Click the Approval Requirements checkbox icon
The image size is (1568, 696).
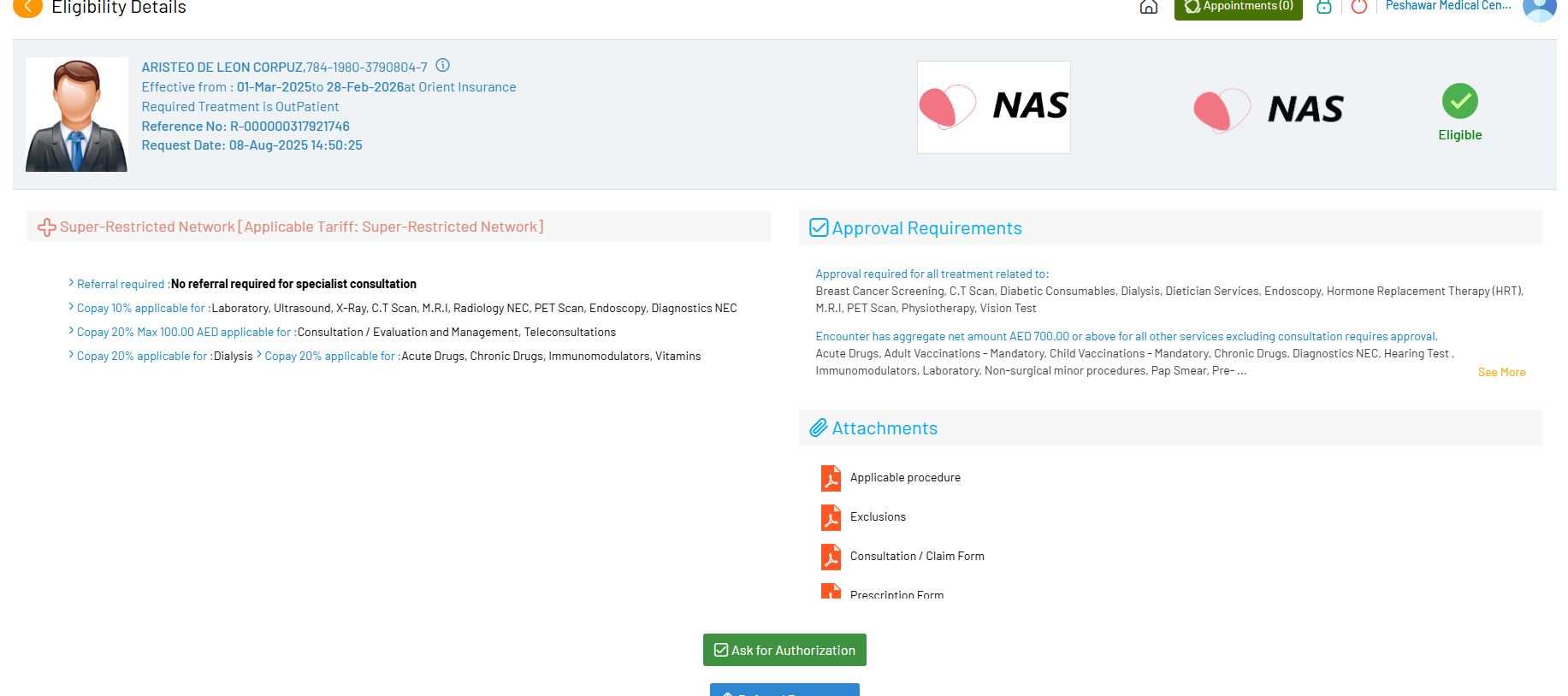[x=819, y=227]
